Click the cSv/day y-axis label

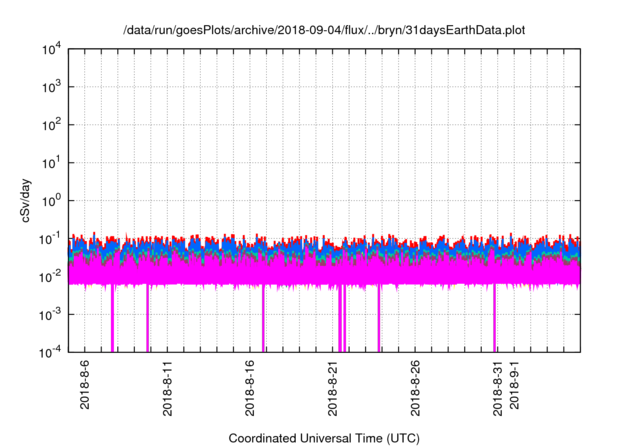[x=26, y=200]
